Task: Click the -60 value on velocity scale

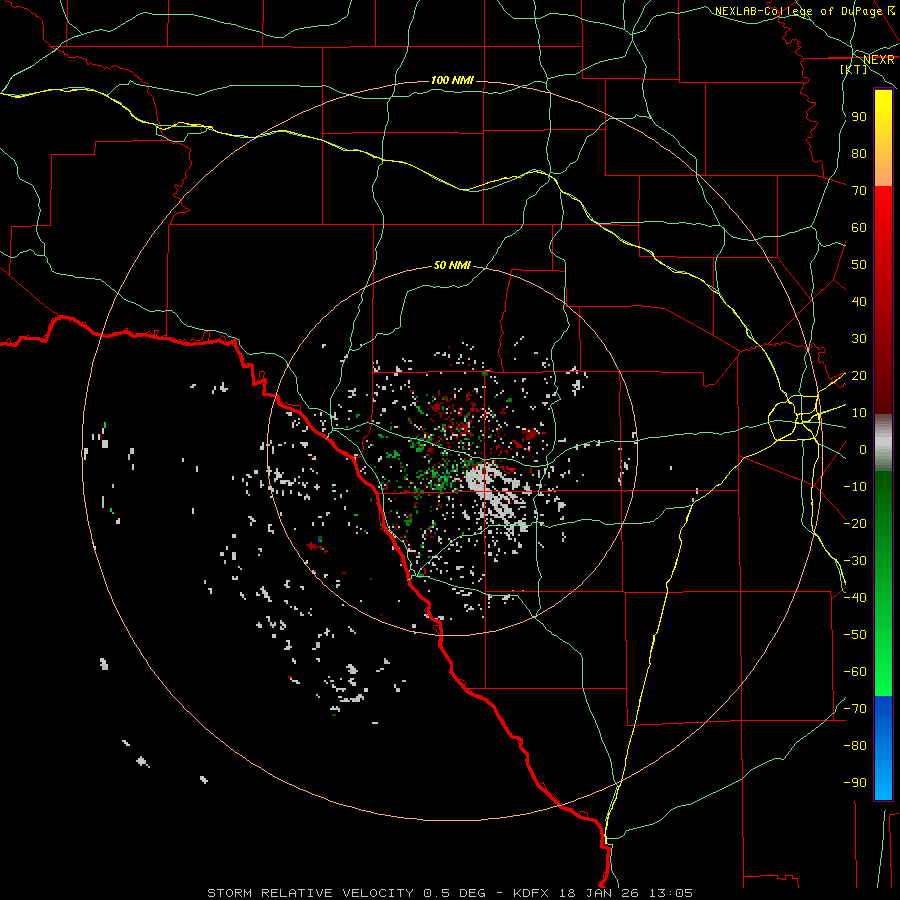Action: pyautogui.click(x=855, y=672)
